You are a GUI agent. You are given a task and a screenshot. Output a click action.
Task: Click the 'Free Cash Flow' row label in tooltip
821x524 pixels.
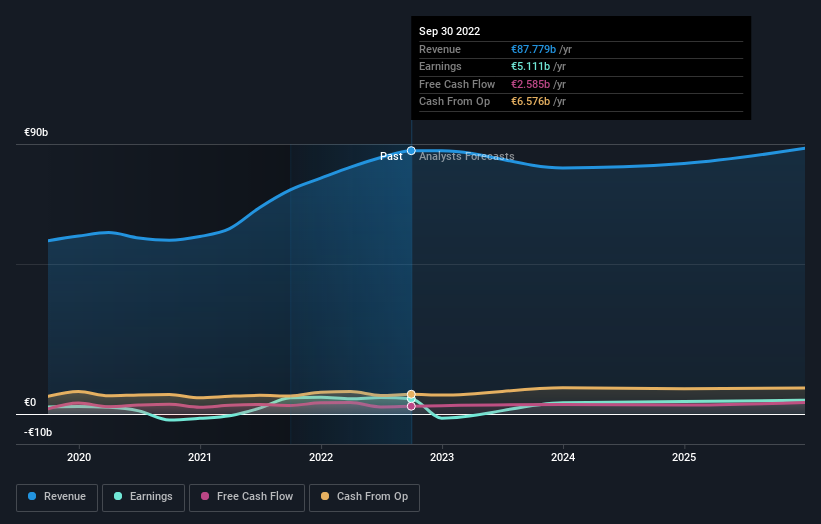tap(457, 84)
